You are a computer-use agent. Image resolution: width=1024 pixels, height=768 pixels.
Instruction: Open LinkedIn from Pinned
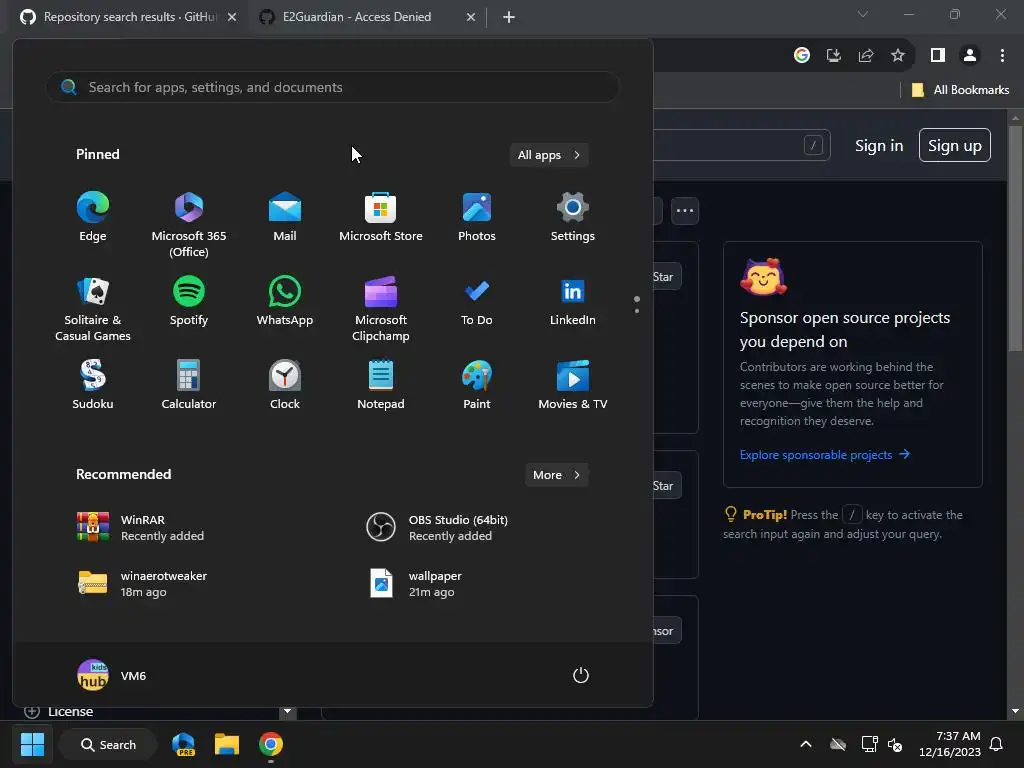[573, 302]
